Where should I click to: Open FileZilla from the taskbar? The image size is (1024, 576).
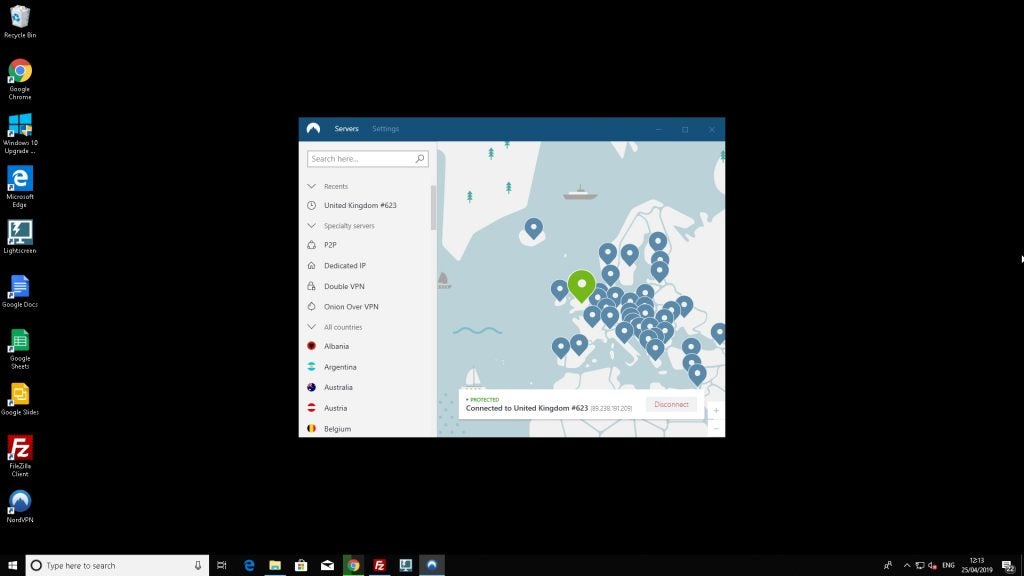pos(379,565)
